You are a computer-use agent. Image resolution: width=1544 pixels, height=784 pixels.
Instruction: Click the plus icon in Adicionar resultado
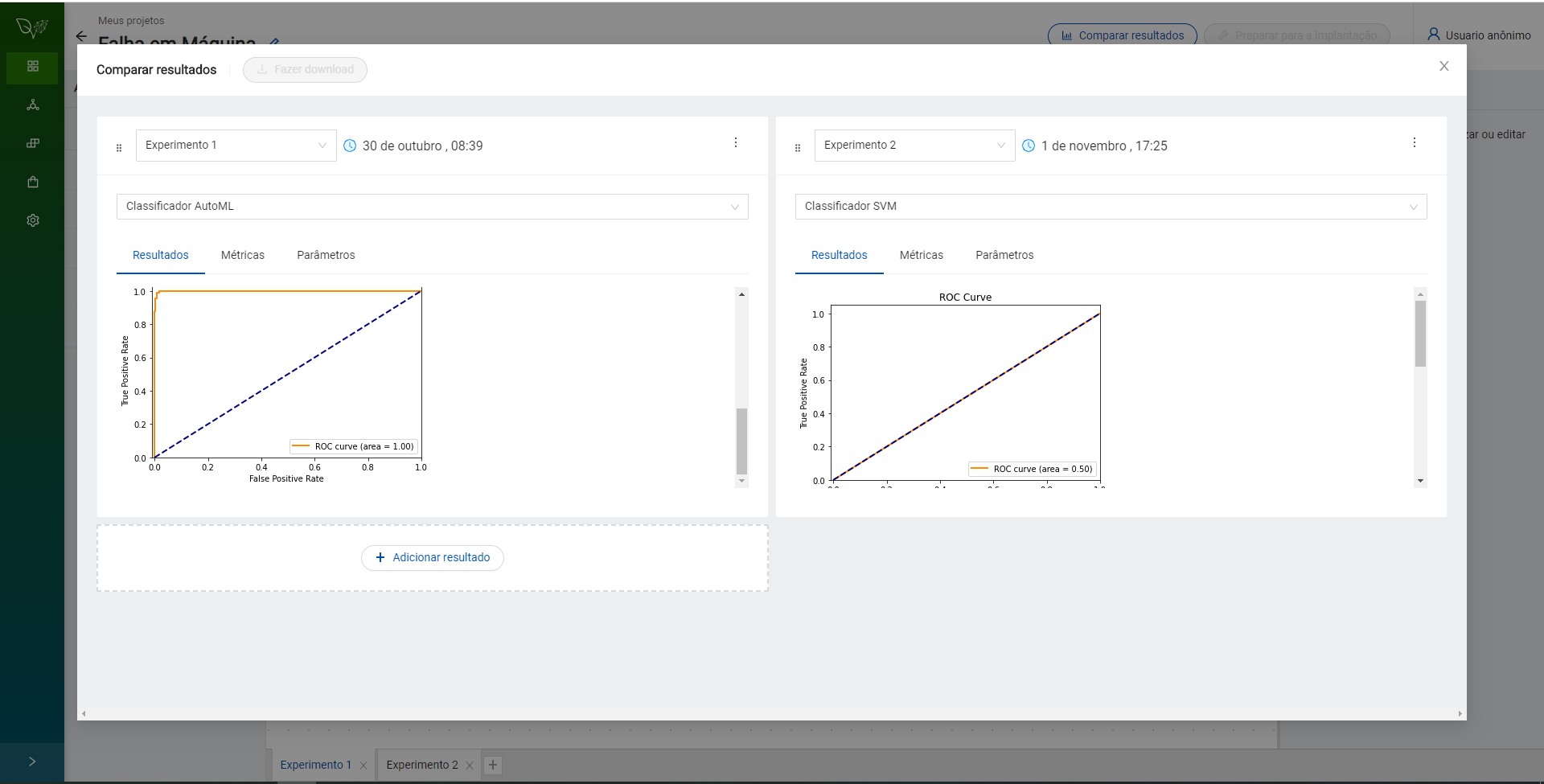pos(380,557)
